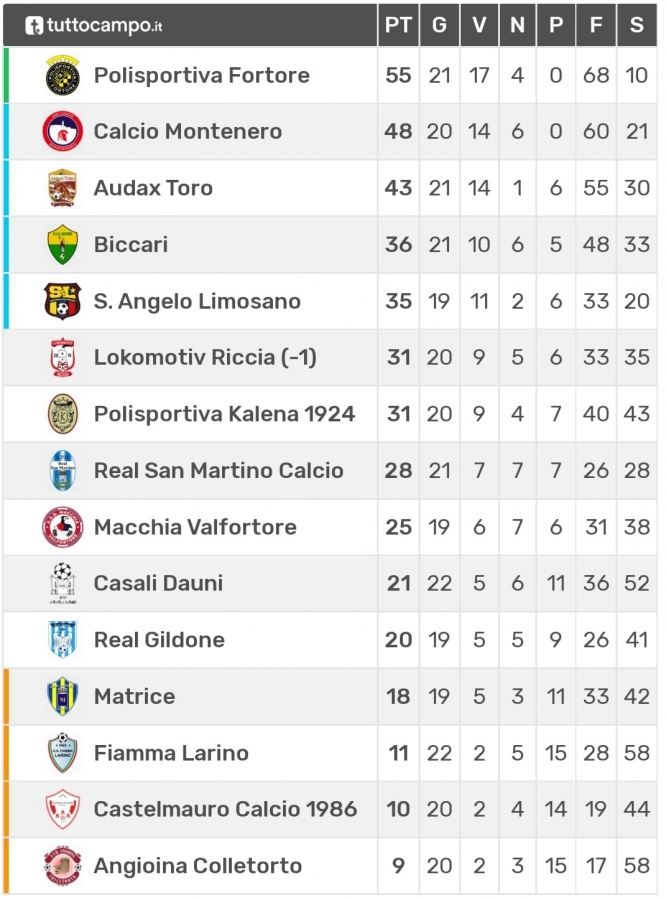
Task: Click the Real San Martino Calcio name
Action: point(219,471)
